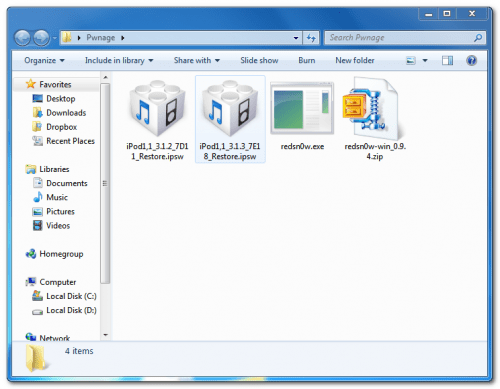Open the Include in library dropdown
Screen dimensions: 500x389
click(x=119, y=60)
